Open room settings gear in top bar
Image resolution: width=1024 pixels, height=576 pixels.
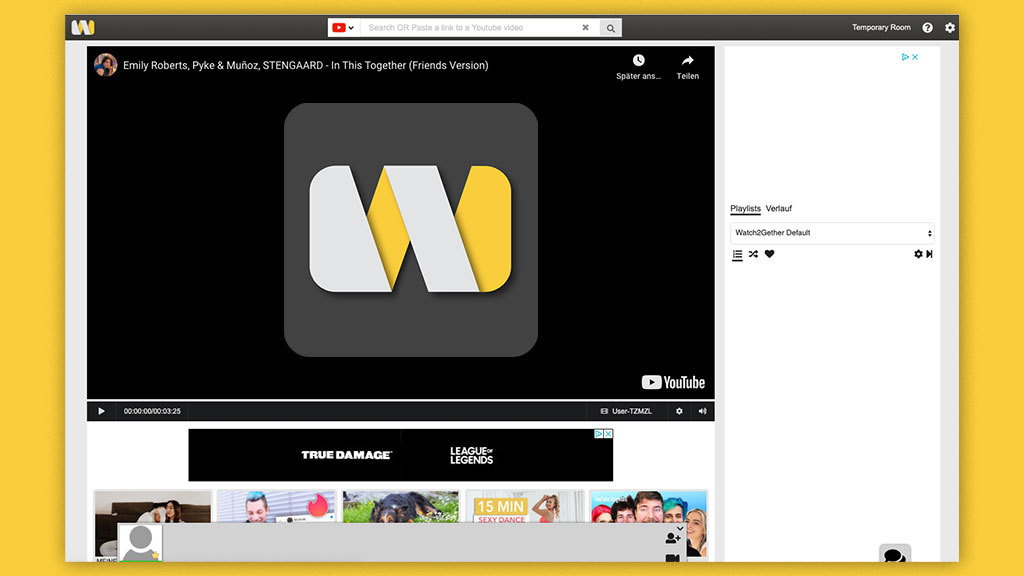[x=950, y=27]
